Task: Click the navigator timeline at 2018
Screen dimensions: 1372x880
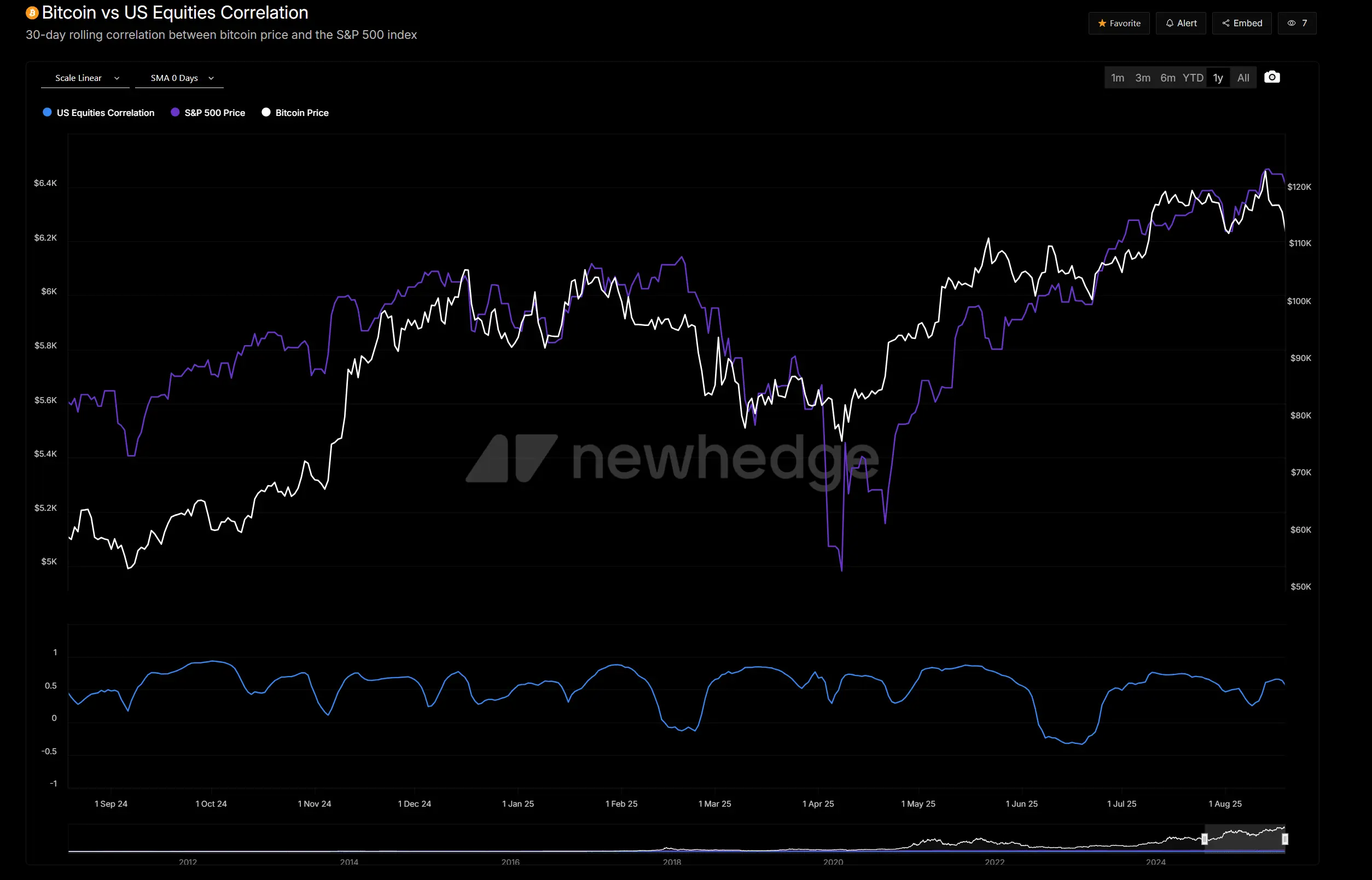Action: (x=671, y=862)
